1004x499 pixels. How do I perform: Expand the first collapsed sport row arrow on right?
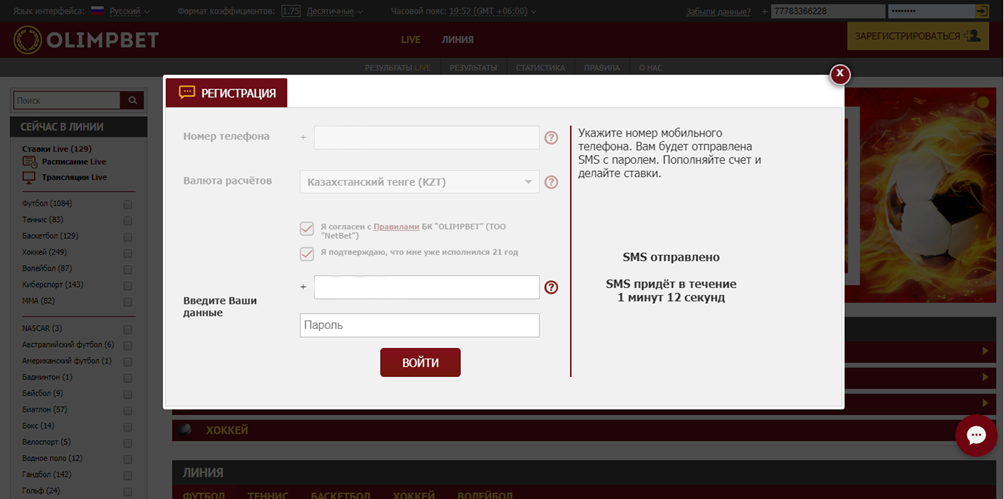click(985, 351)
